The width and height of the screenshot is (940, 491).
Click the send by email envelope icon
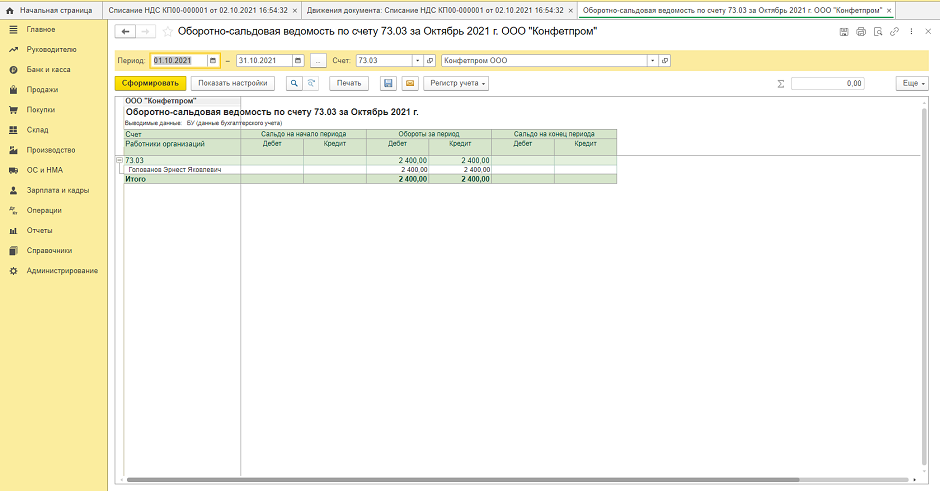(408, 84)
